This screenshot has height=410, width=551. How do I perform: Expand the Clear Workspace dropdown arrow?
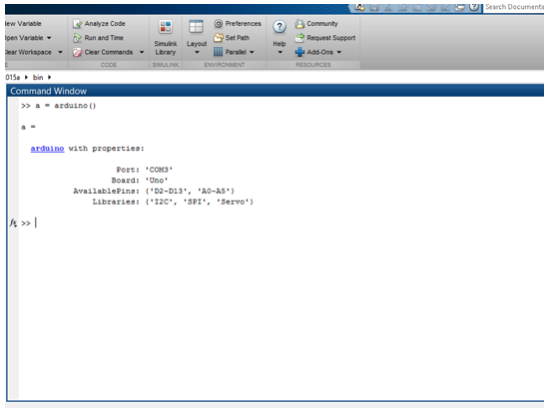[x=60, y=52]
